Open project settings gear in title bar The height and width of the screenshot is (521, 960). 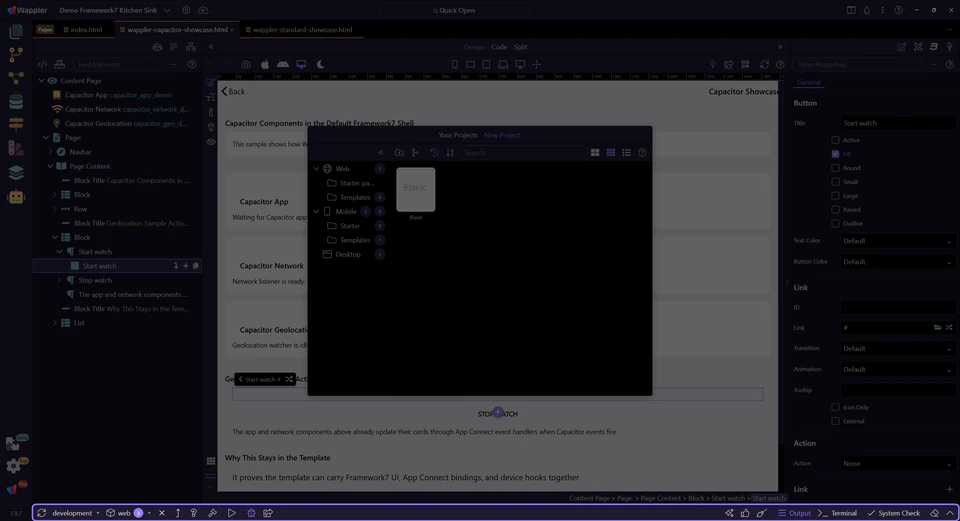[x=186, y=10]
